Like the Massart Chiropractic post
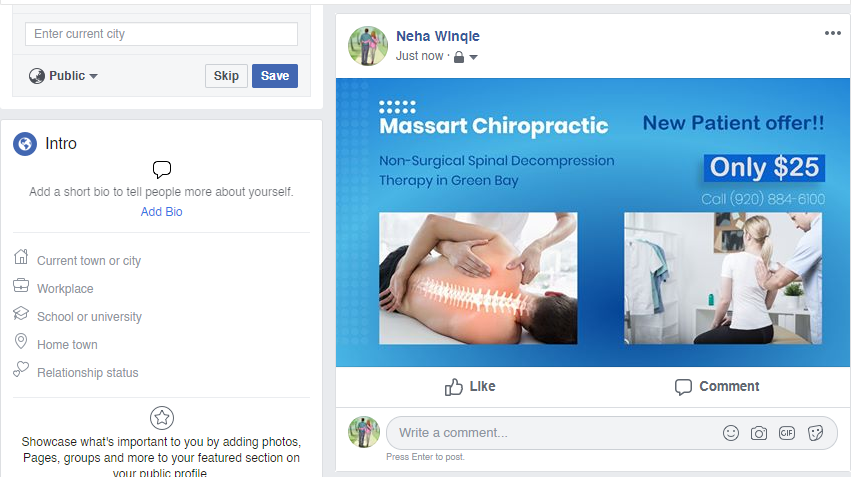The height and width of the screenshot is (477, 851). click(x=469, y=386)
